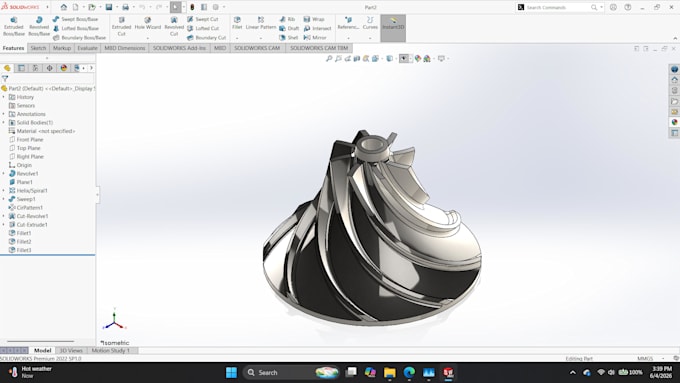Expand the Sweep1 feature node

(x=4, y=199)
